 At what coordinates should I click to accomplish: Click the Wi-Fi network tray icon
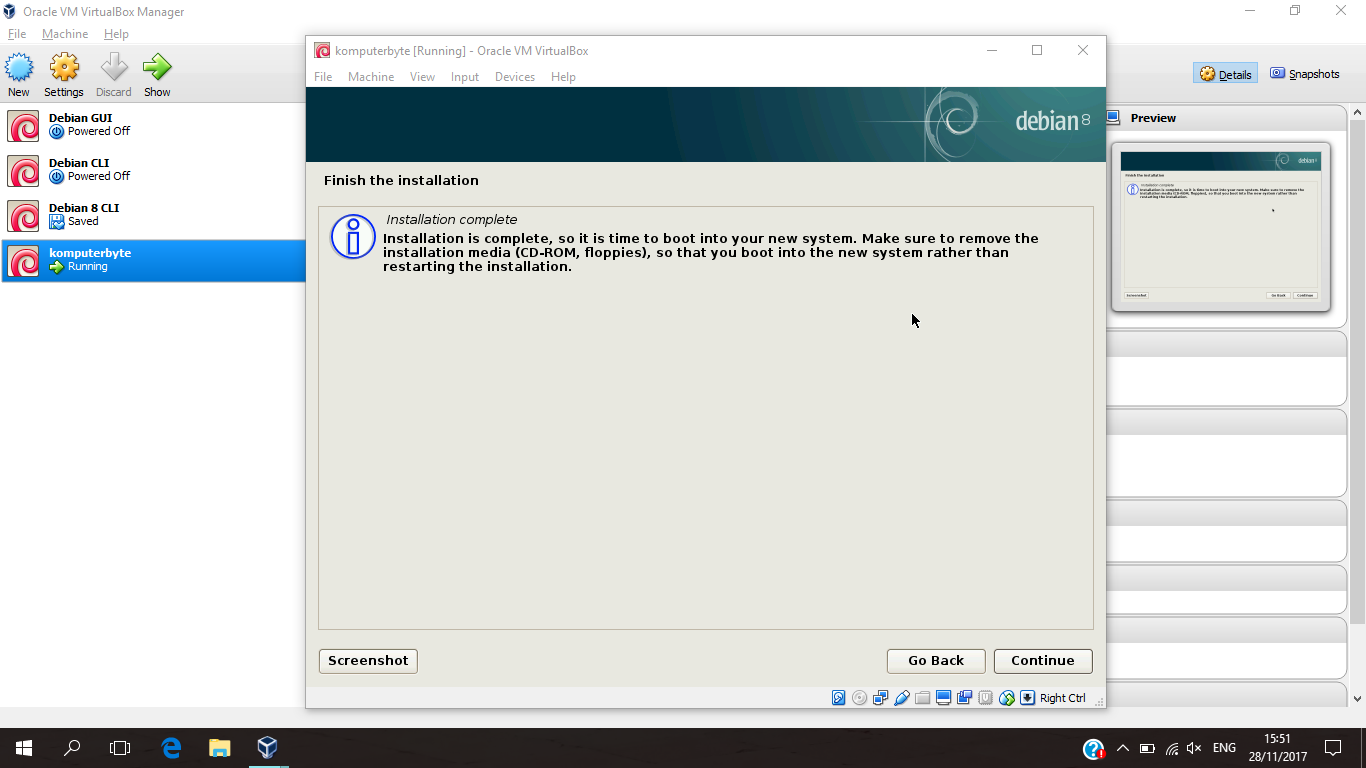pyautogui.click(x=1171, y=748)
